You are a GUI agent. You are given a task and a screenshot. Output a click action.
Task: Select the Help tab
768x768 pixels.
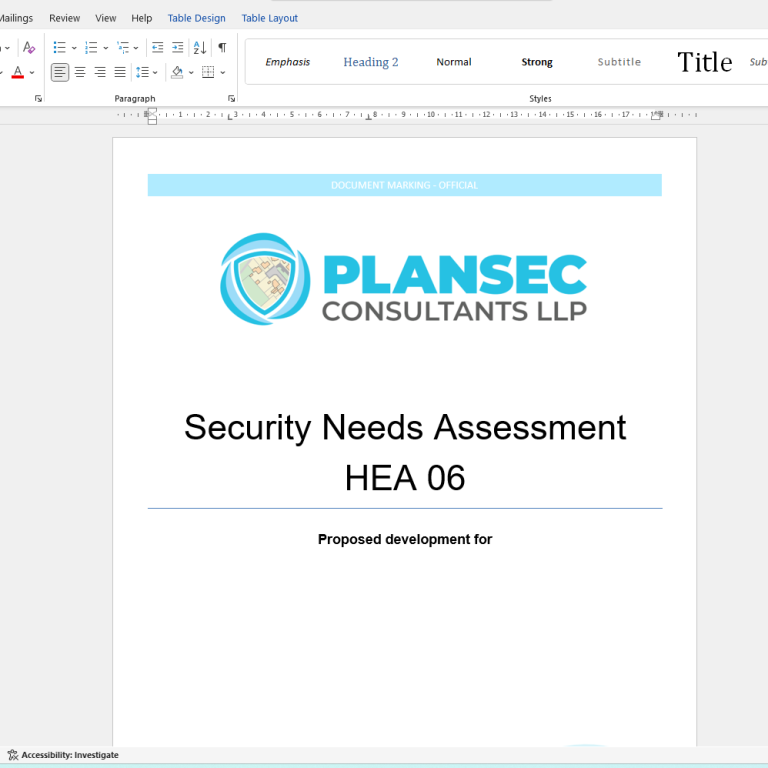coord(142,18)
